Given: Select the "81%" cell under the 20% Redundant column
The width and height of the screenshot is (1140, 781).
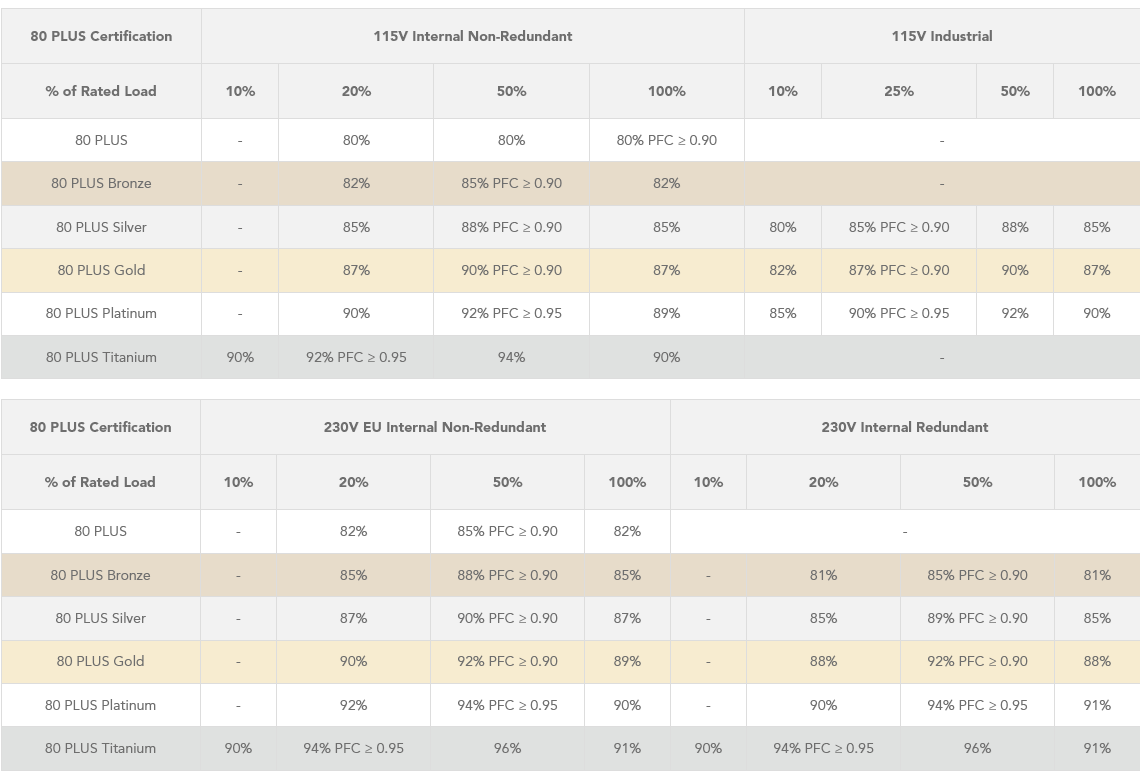Looking at the screenshot, I should (x=823, y=575).
